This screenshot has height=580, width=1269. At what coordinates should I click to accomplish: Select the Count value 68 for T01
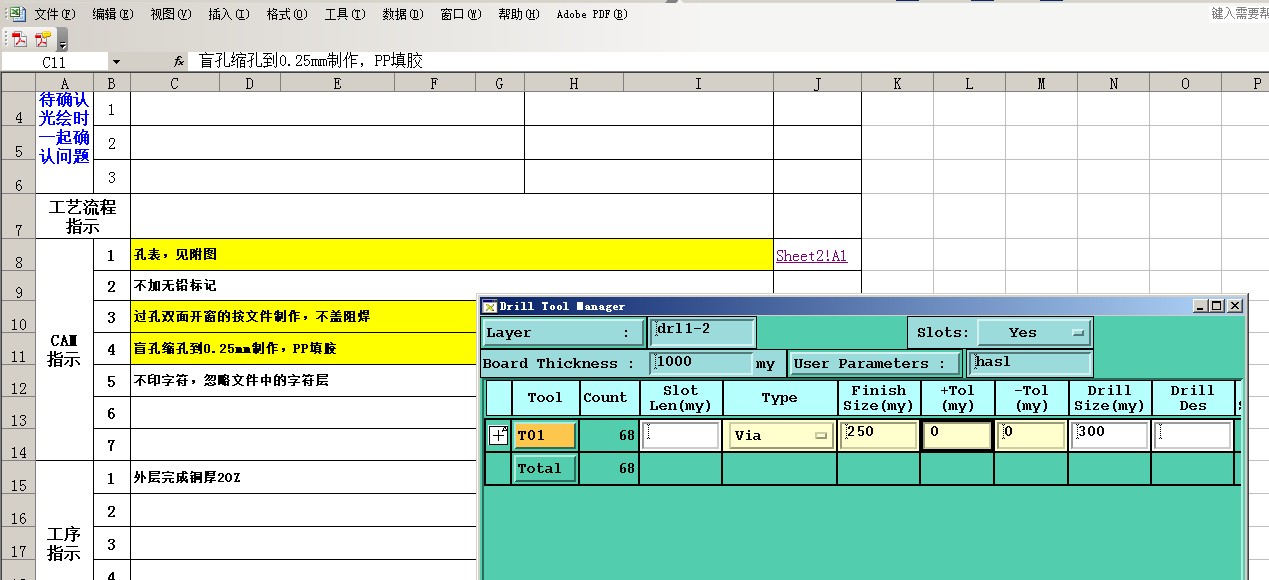(608, 435)
